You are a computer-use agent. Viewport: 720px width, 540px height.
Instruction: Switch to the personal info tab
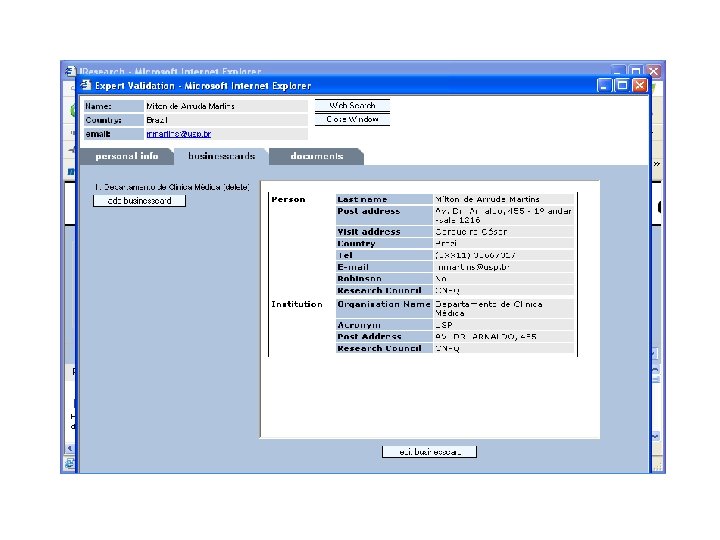127,156
